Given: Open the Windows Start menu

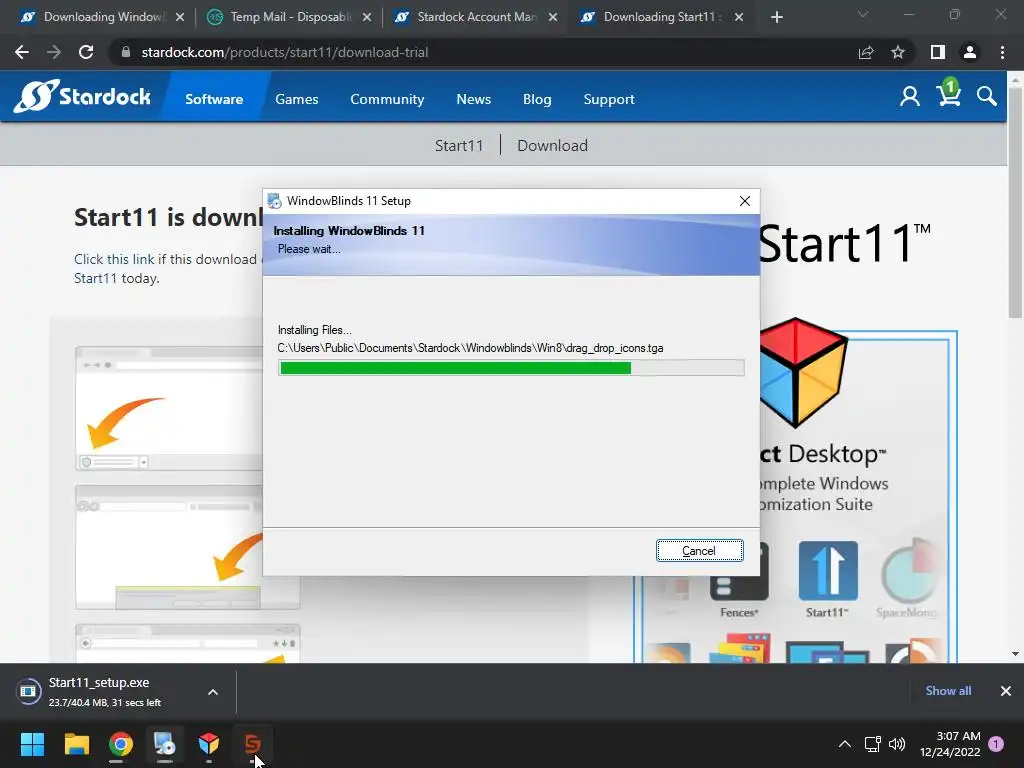Looking at the screenshot, I should [32, 744].
